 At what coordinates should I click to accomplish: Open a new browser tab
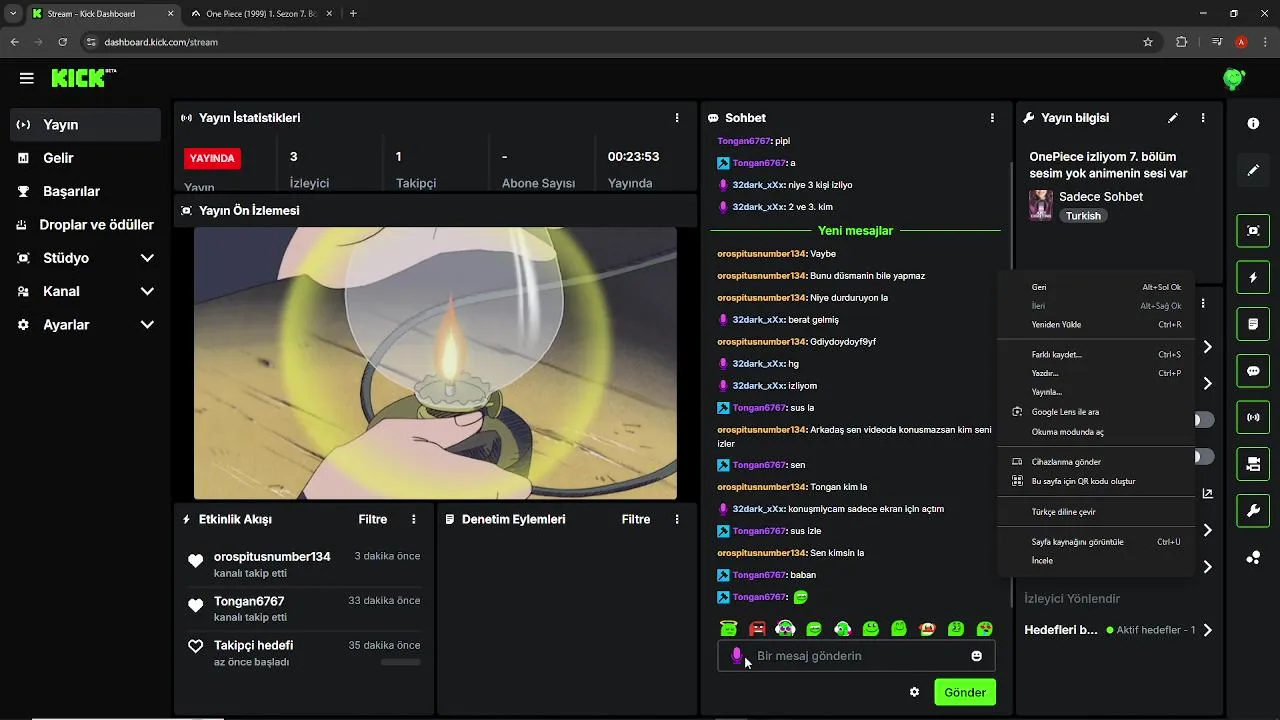(x=353, y=14)
